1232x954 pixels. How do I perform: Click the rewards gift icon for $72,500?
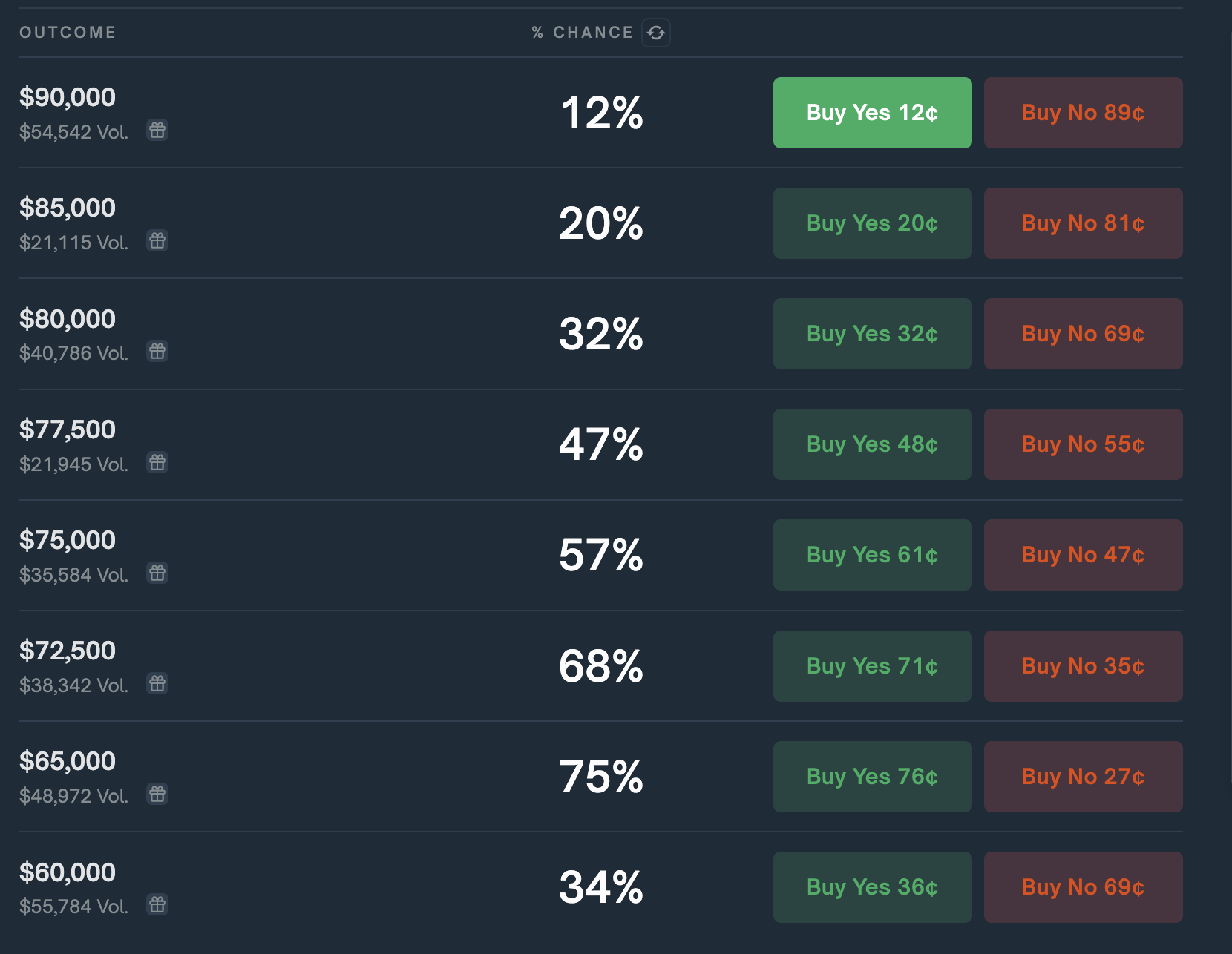[x=157, y=684]
